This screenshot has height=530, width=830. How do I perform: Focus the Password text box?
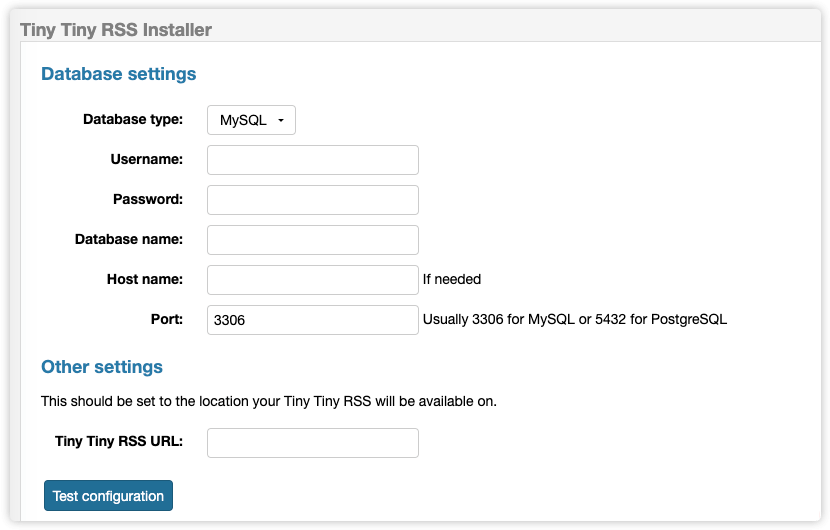pos(312,200)
